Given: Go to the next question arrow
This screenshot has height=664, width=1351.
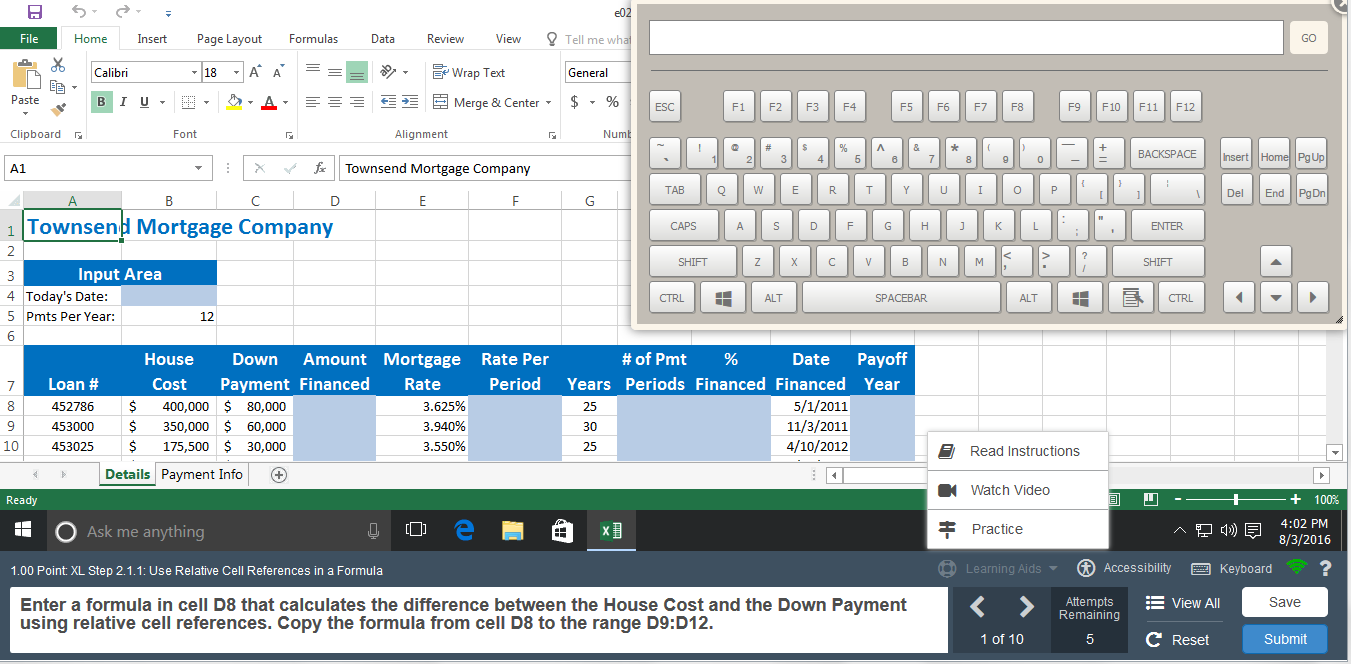Looking at the screenshot, I should pyautogui.click(x=1026, y=606).
